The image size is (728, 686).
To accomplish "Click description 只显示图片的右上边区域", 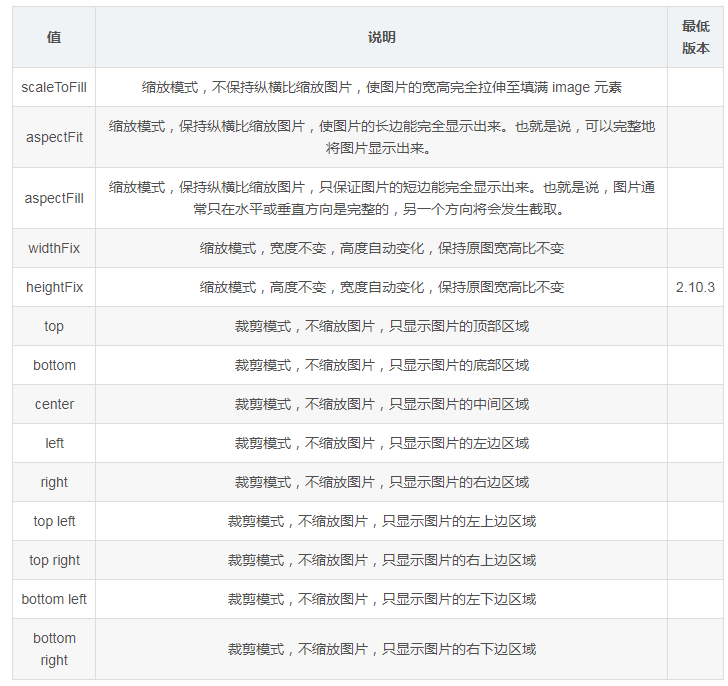I will [x=382, y=560].
